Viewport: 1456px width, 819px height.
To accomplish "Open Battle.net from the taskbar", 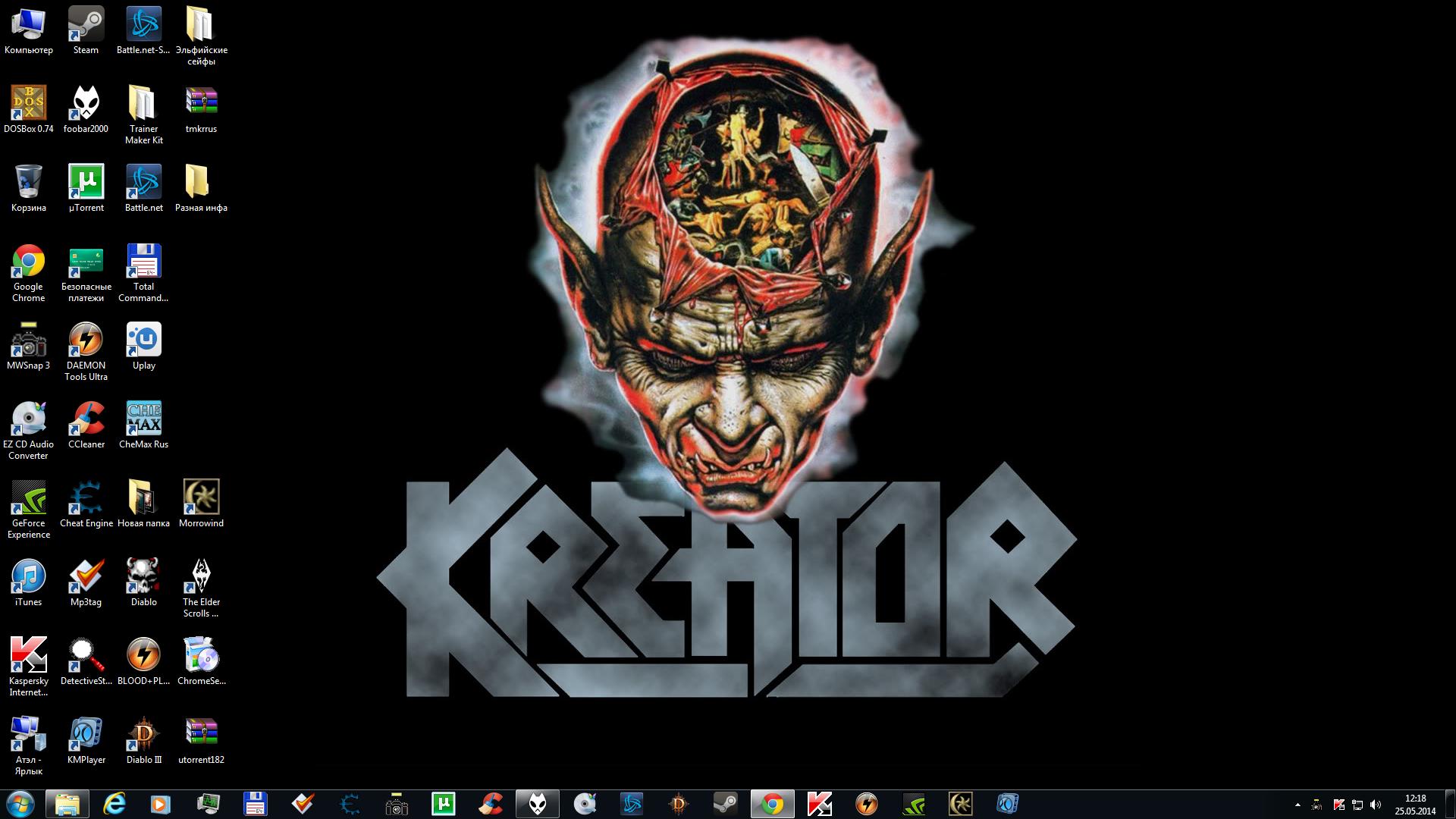I will 632,804.
